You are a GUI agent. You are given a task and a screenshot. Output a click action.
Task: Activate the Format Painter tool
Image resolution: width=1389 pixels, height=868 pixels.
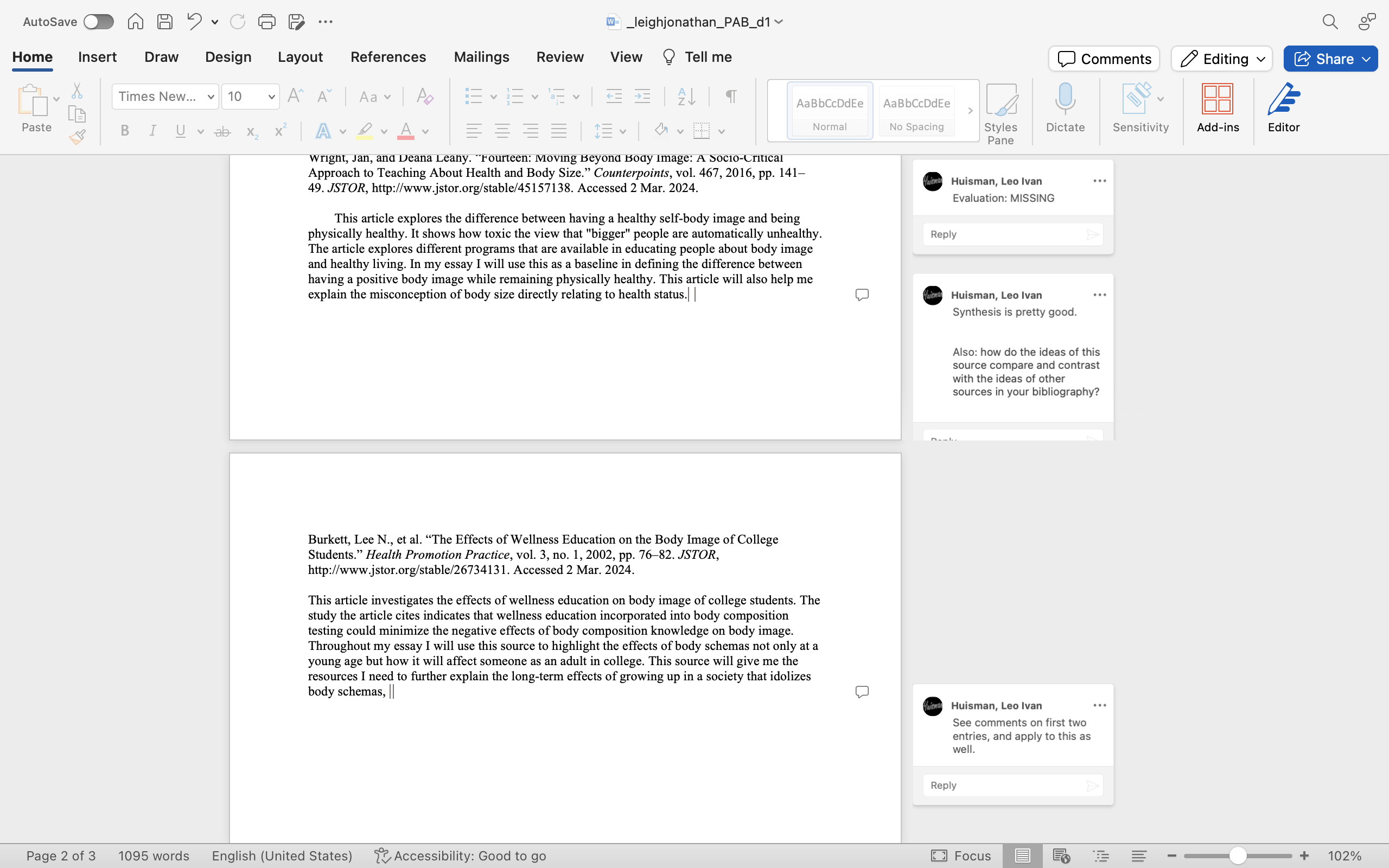[x=78, y=136]
